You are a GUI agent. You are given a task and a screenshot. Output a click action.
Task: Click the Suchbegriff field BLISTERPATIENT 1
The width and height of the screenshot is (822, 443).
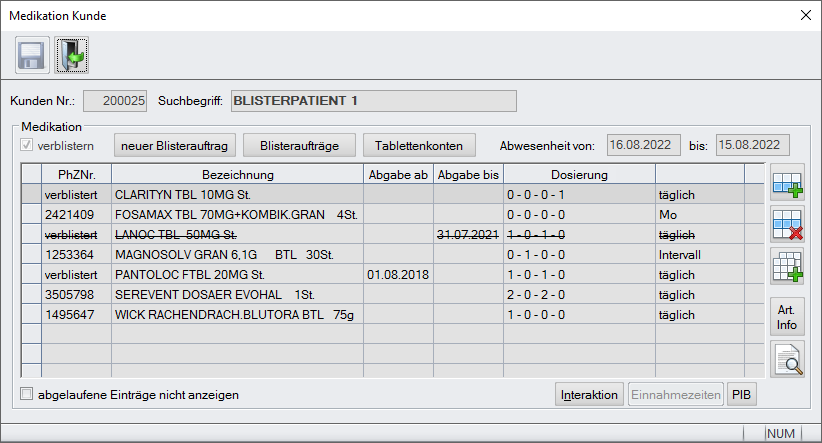371,101
